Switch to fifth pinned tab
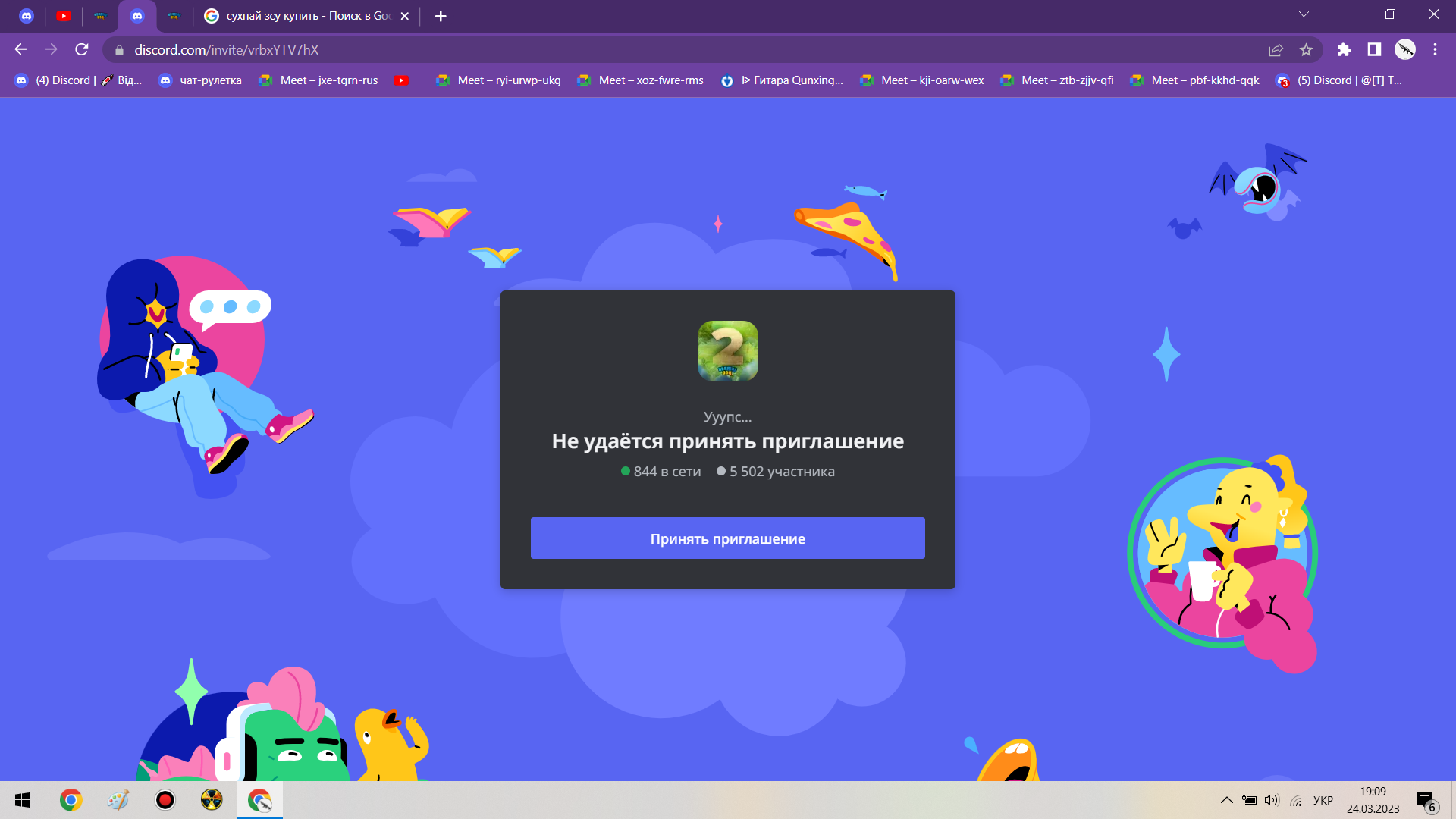The image size is (1456, 819). pyautogui.click(x=174, y=16)
